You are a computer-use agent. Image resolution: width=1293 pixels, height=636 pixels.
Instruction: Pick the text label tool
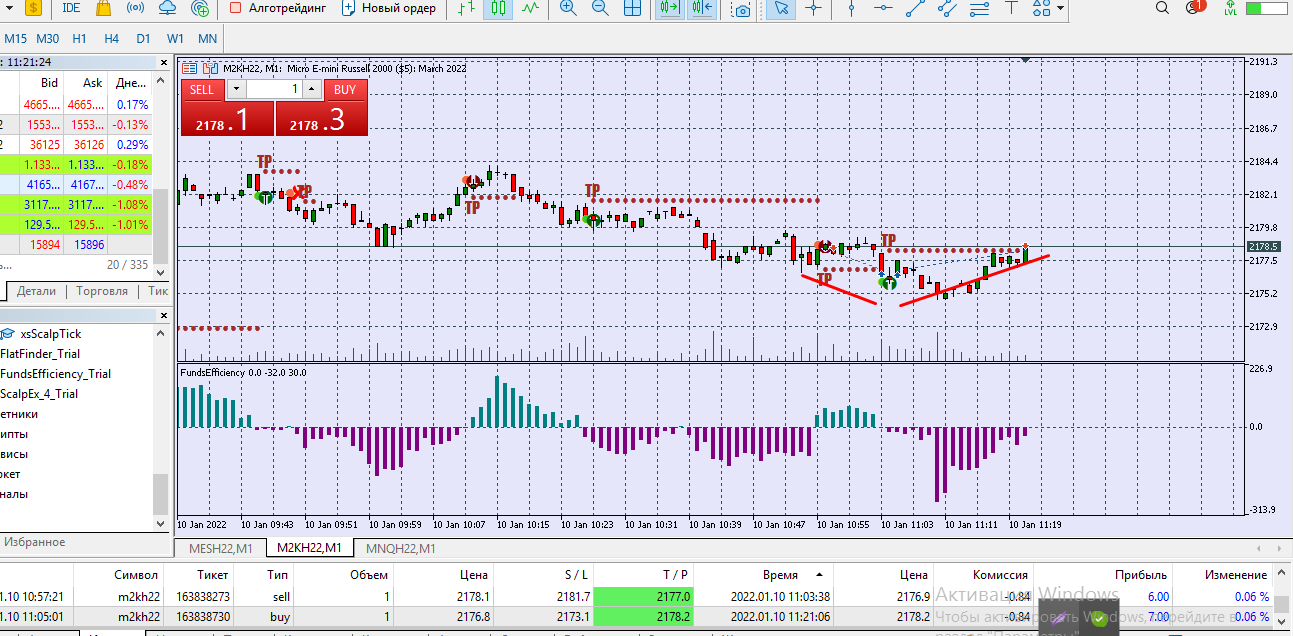pyautogui.click(x=1012, y=8)
